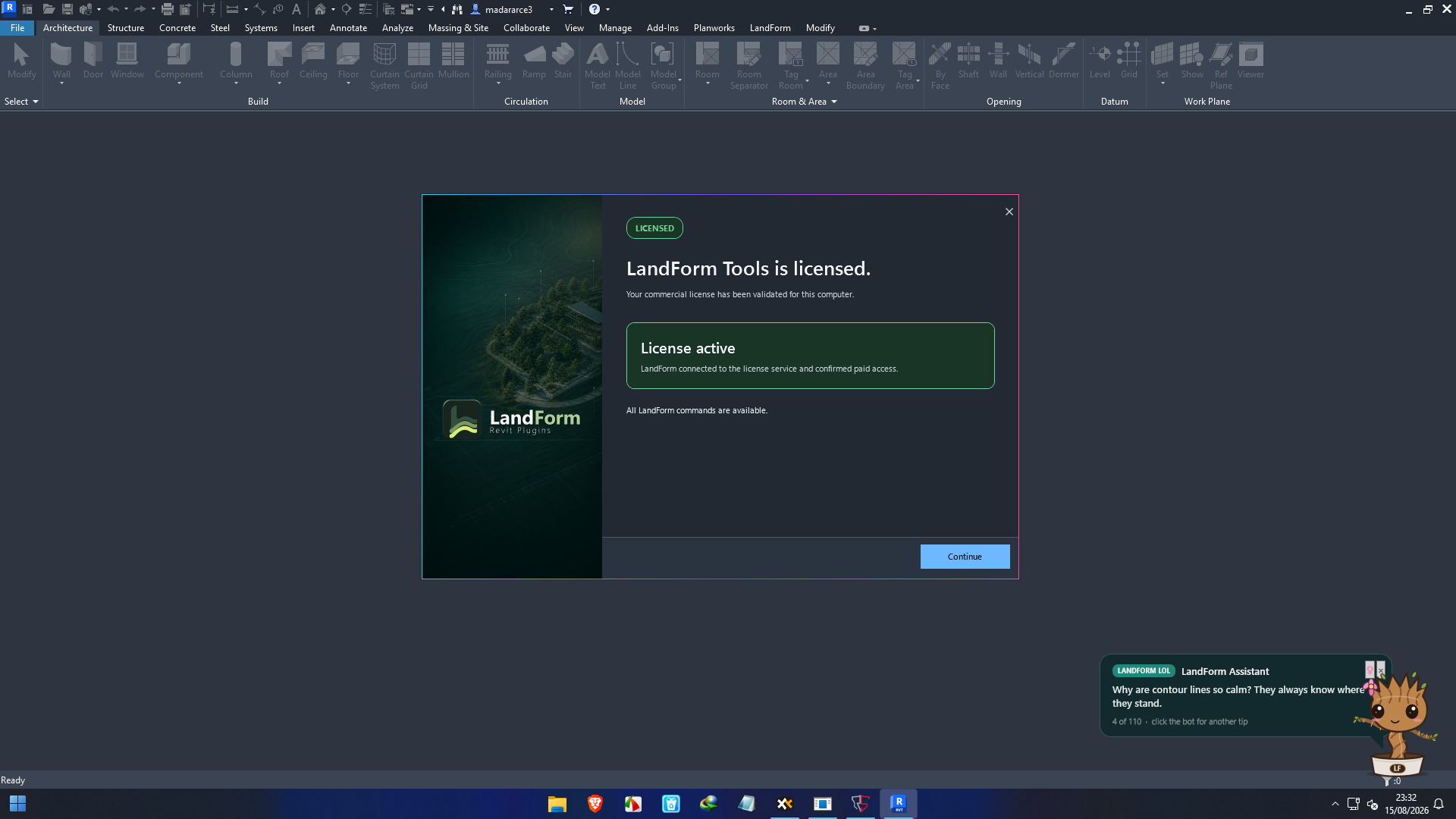The image size is (1456, 819).
Task: Click the LICENSED status badge
Action: [654, 228]
